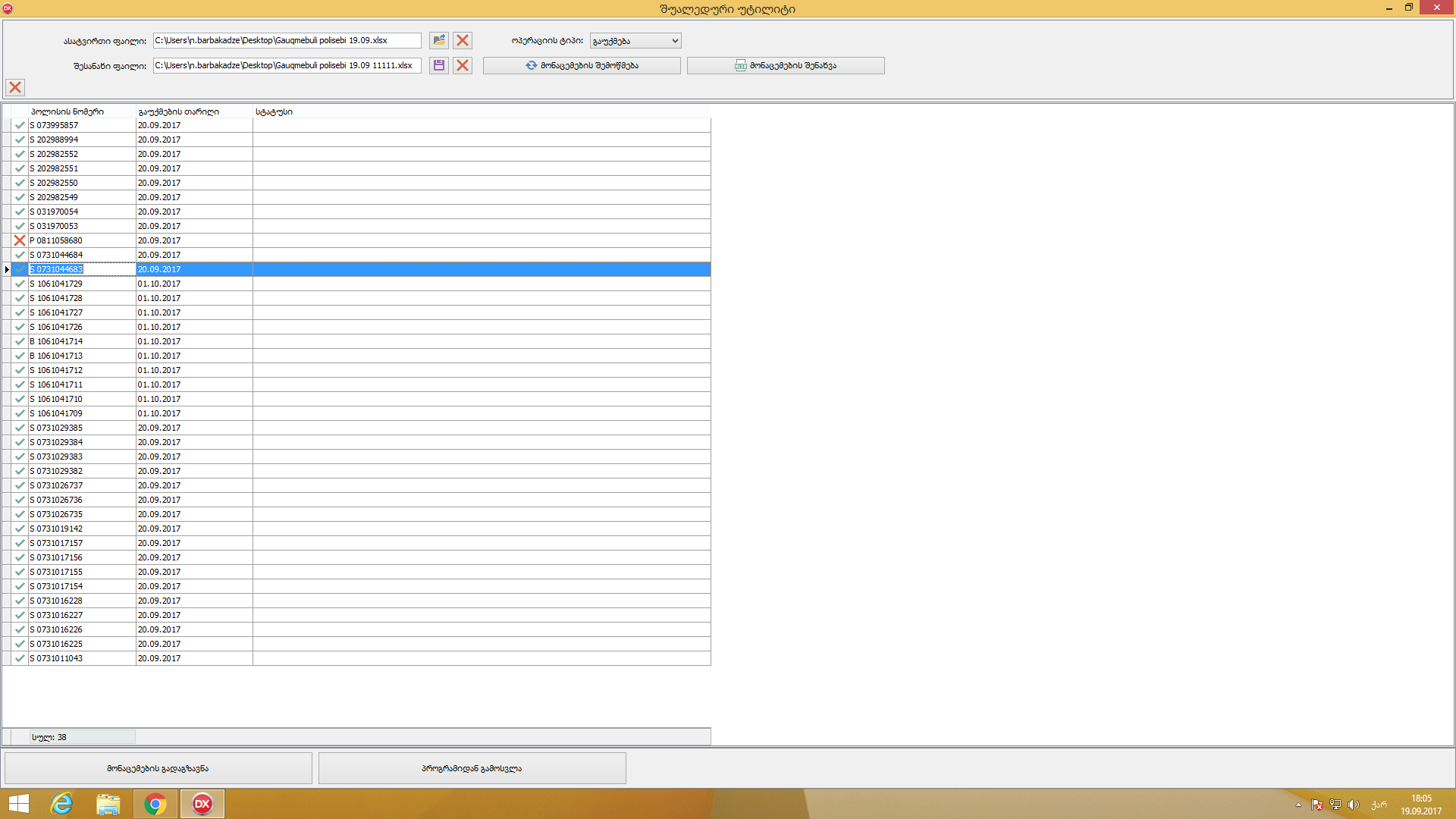This screenshot has width=1456, height=819.
Task: Clear the output file path with the red X
Action: tap(463, 65)
